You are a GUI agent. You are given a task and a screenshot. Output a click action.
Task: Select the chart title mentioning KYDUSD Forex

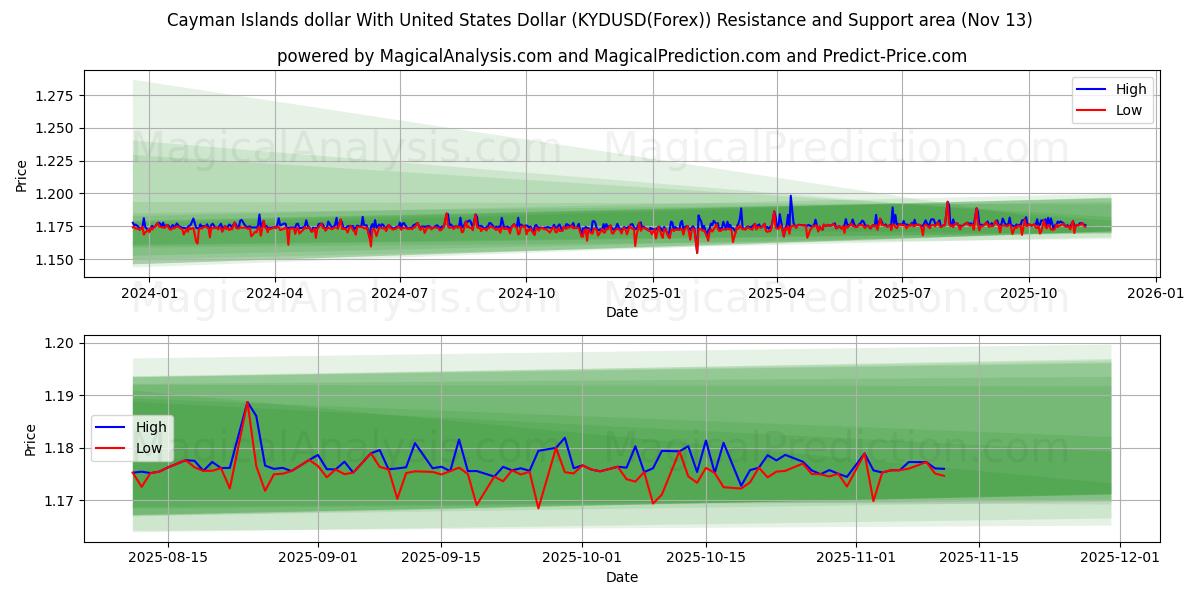coord(600,18)
